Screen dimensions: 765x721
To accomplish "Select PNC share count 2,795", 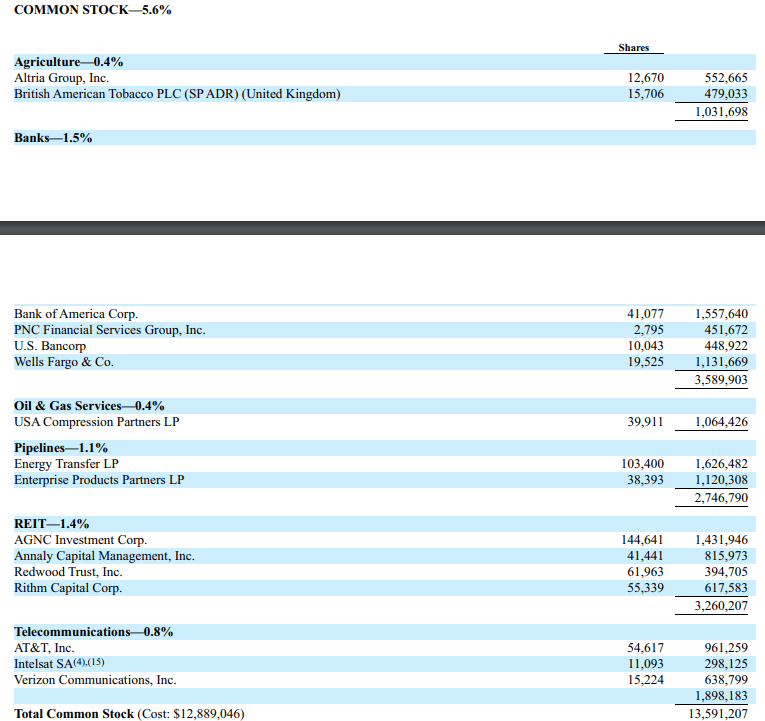I will tap(649, 330).
